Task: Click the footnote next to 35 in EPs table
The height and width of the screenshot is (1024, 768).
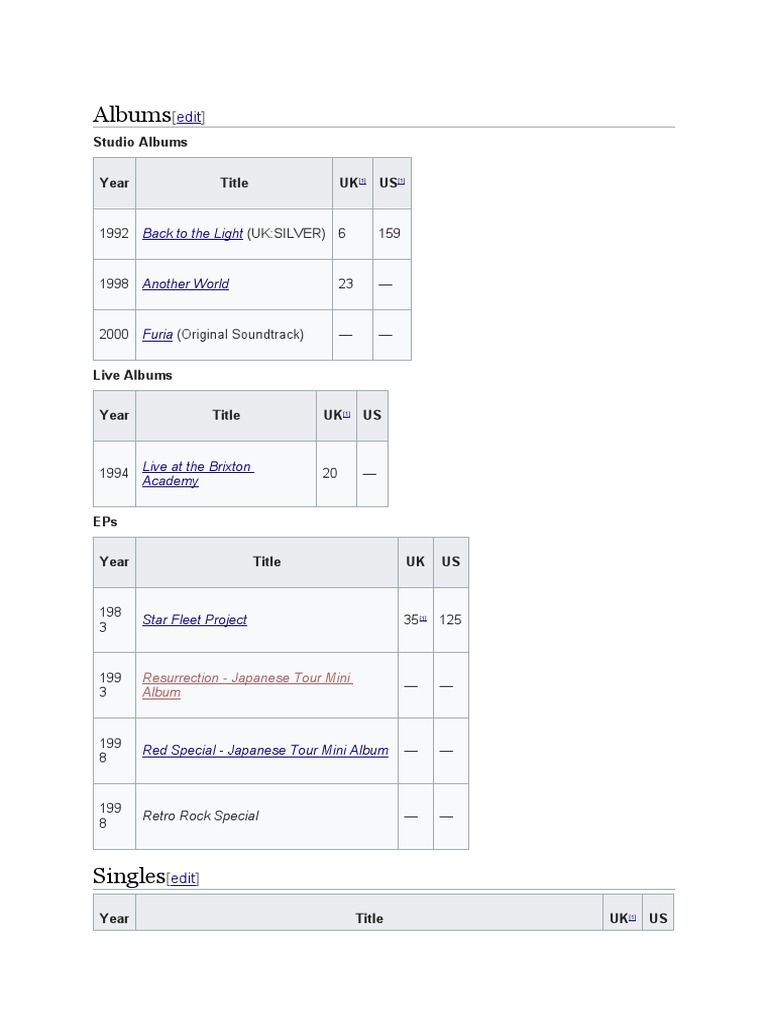Action: [x=423, y=618]
